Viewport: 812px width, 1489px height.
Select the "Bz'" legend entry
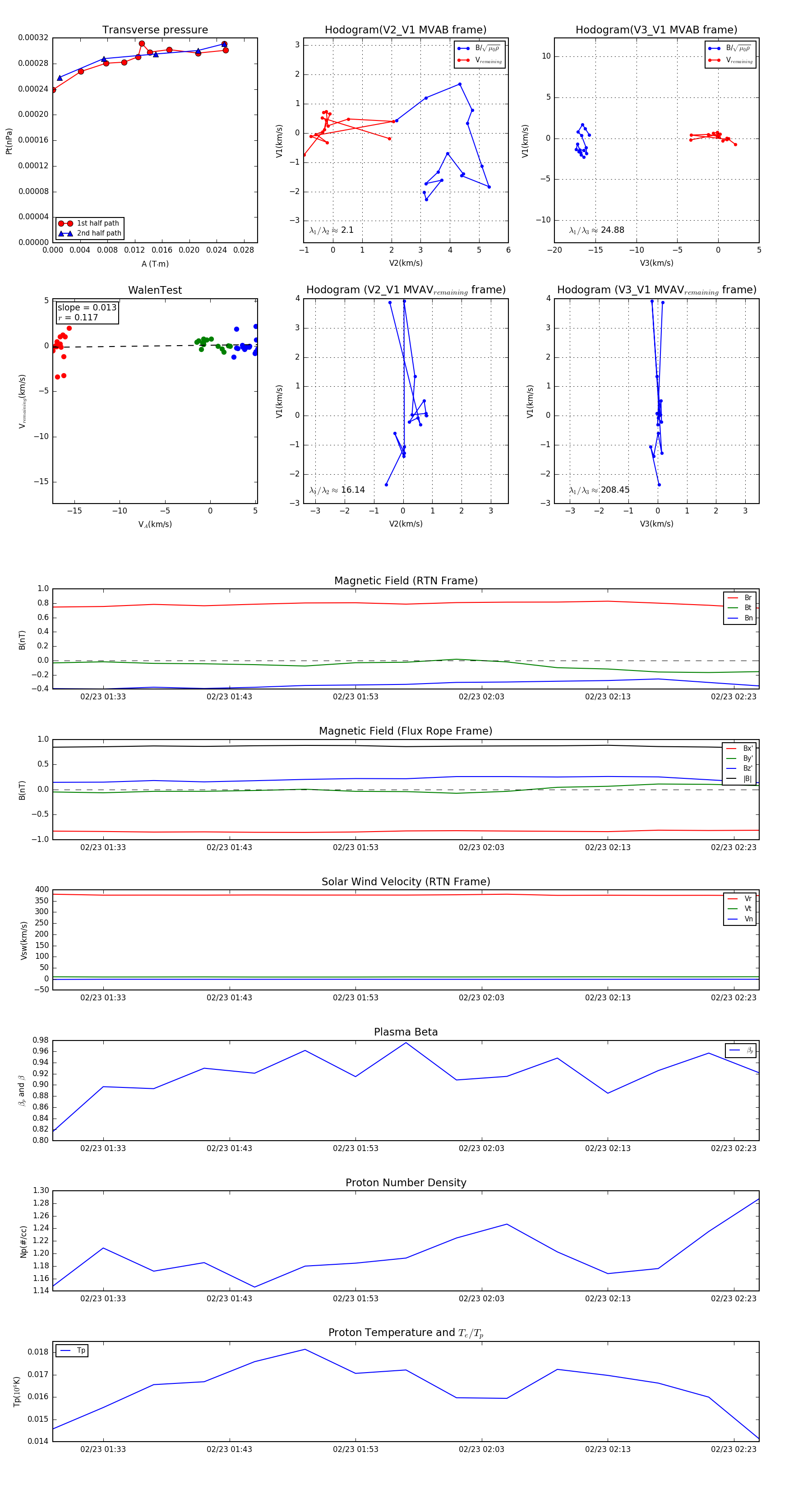740,769
